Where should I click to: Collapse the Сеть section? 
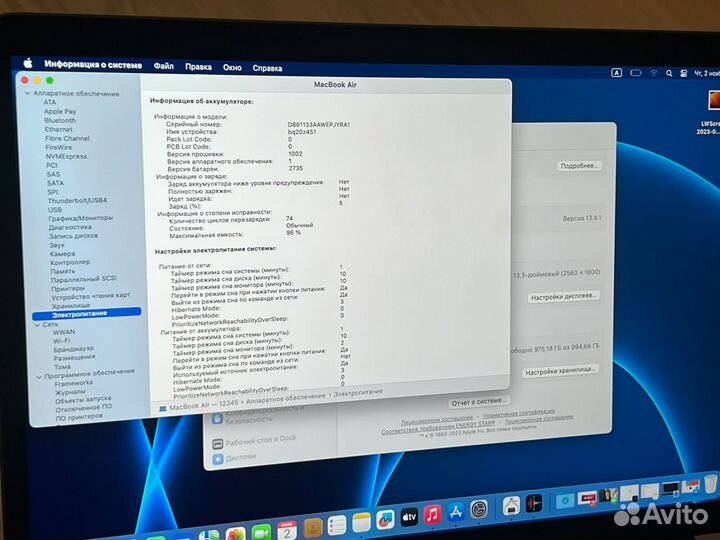click(x=37, y=325)
